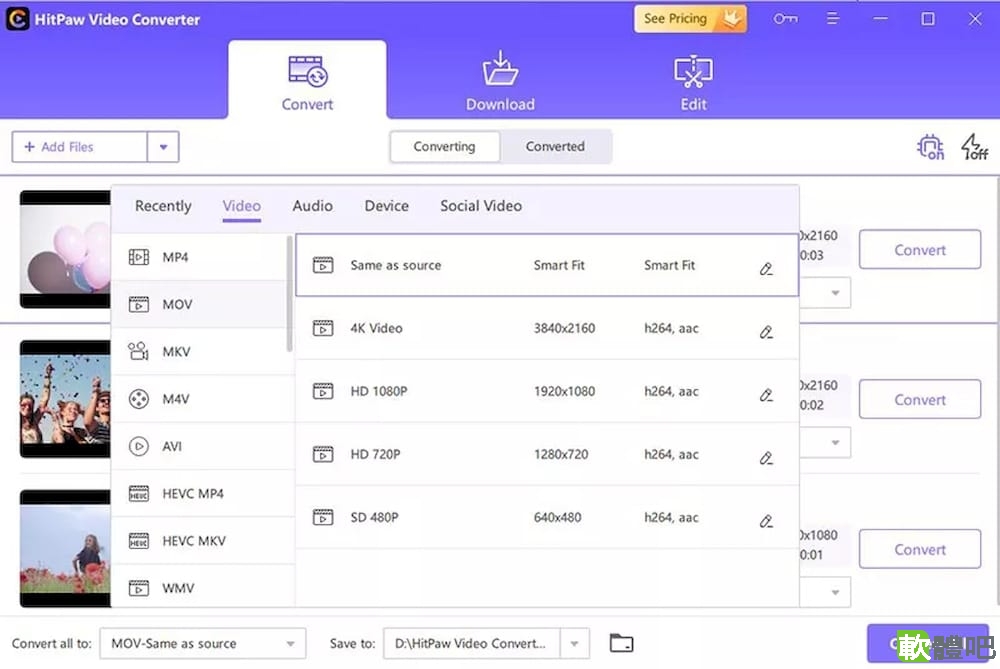Click the M4V film reel icon
Viewport: 1000px width, 669px height.
138,399
